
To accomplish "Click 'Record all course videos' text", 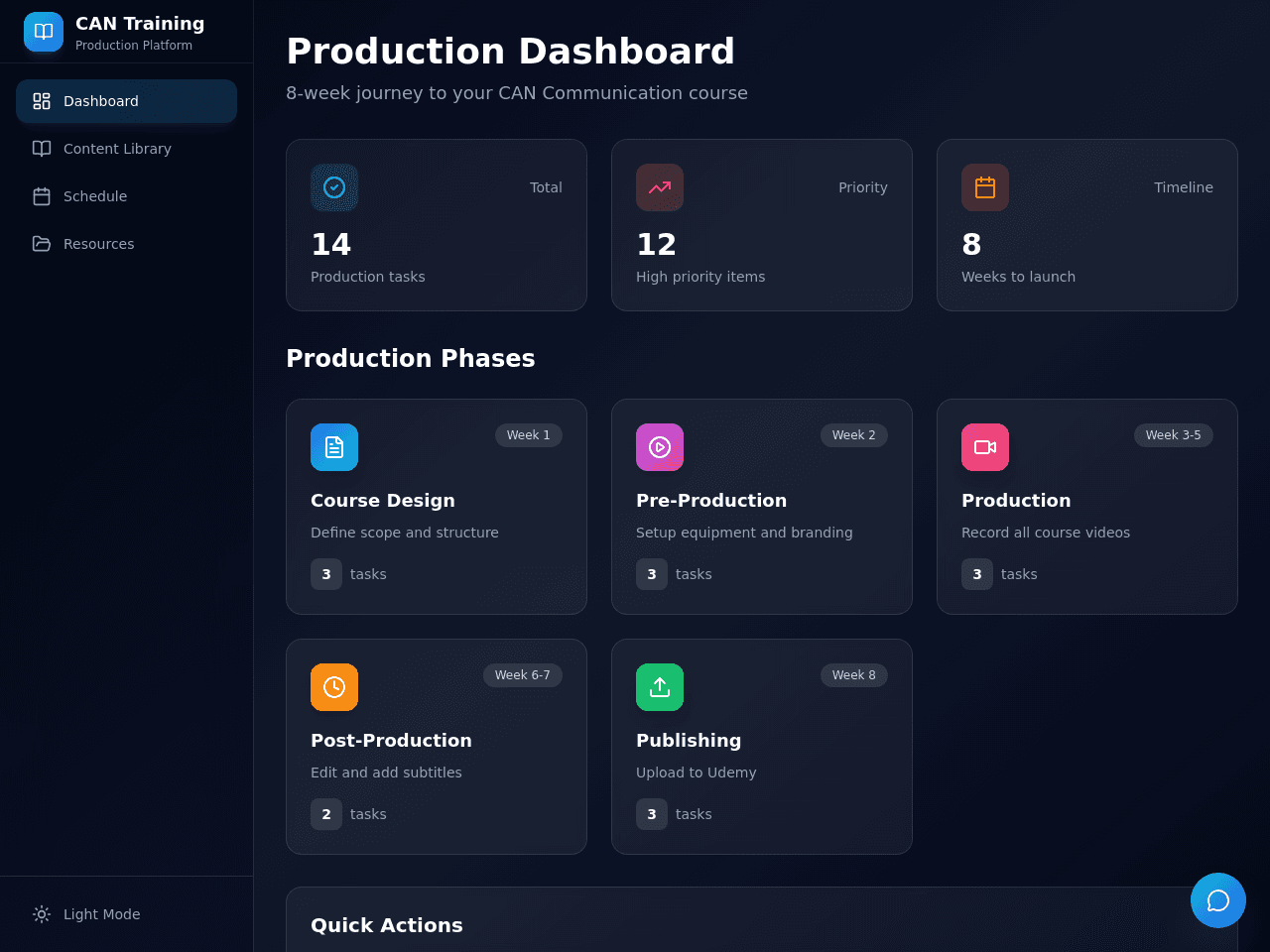I will pos(1046,533).
